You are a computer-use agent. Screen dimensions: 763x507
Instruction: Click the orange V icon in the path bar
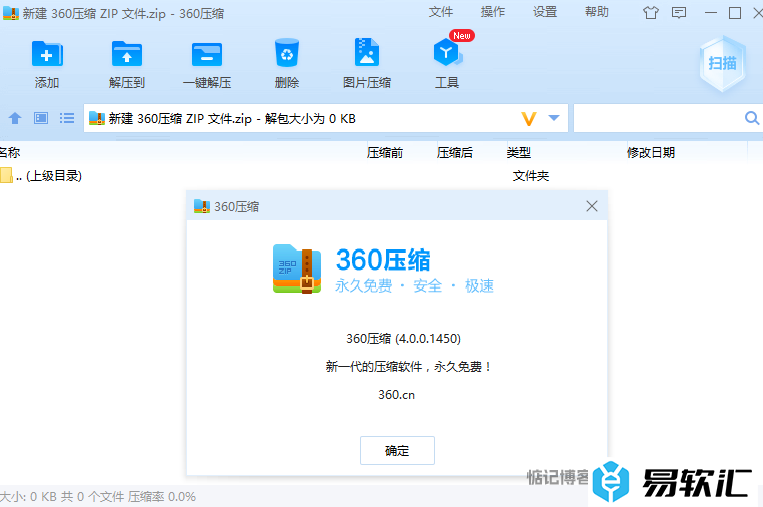[x=528, y=118]
